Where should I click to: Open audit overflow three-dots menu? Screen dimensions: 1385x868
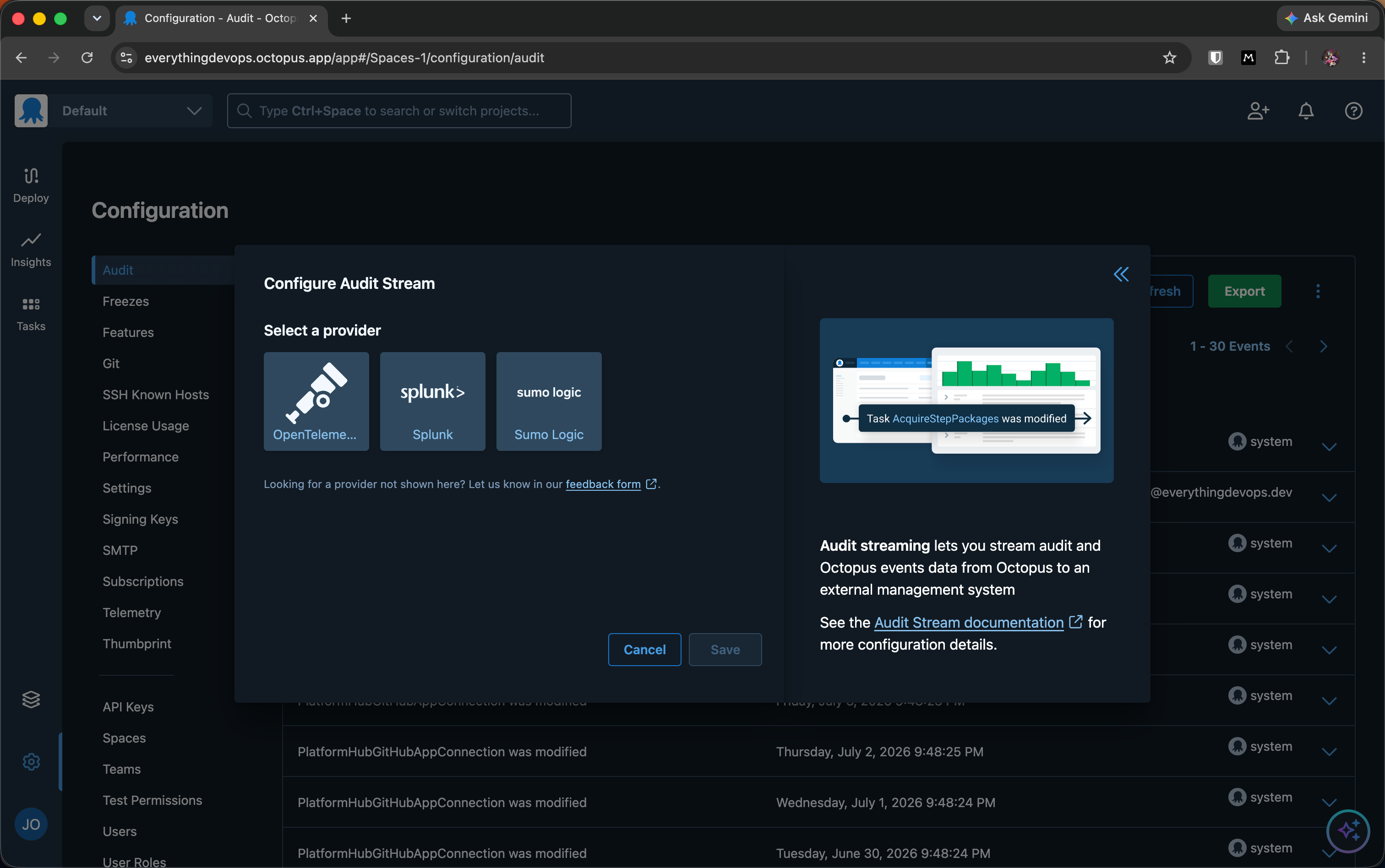(x=1318, y=291)
